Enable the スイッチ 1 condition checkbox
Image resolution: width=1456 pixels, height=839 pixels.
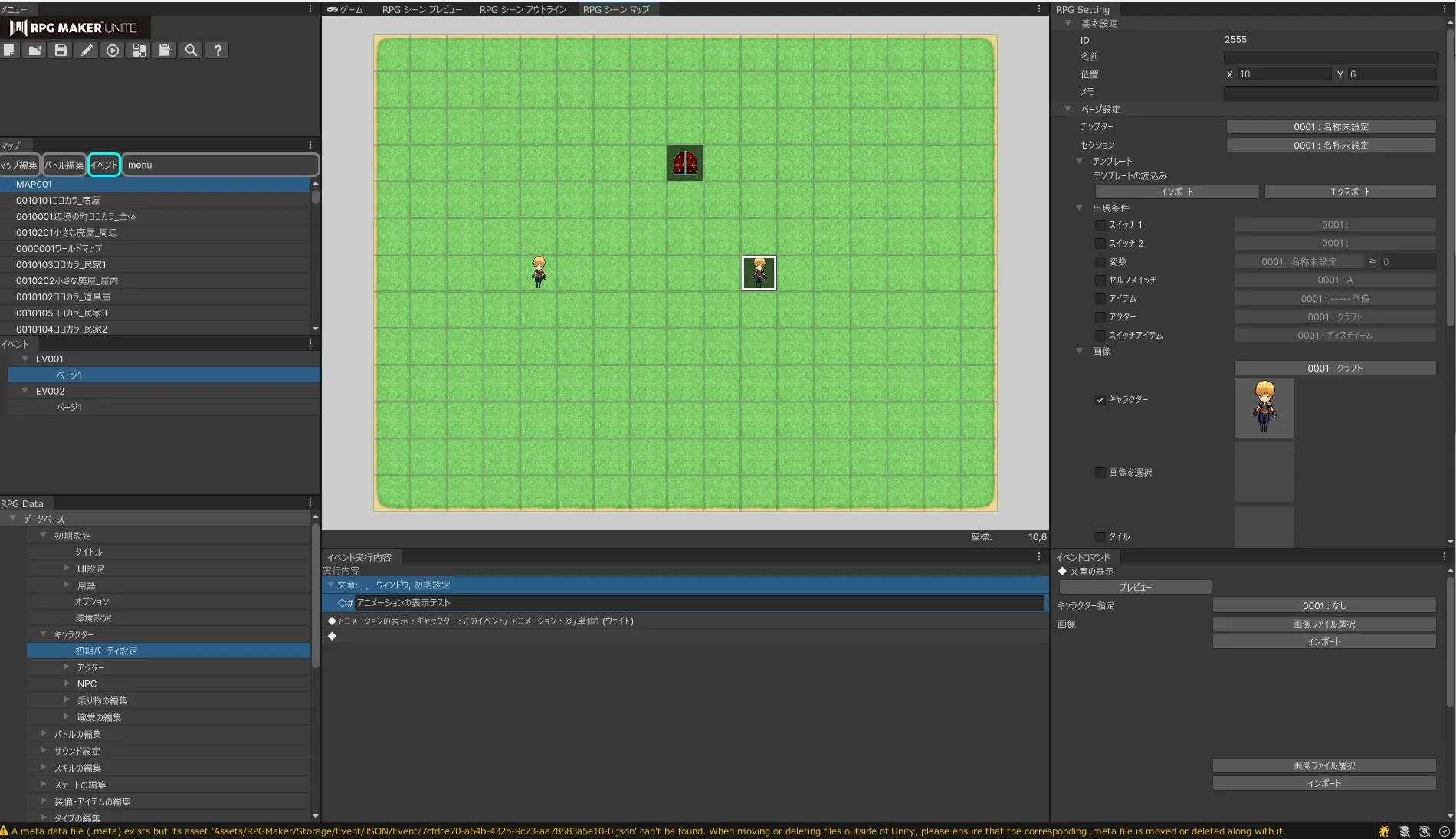pos(1100,225)
